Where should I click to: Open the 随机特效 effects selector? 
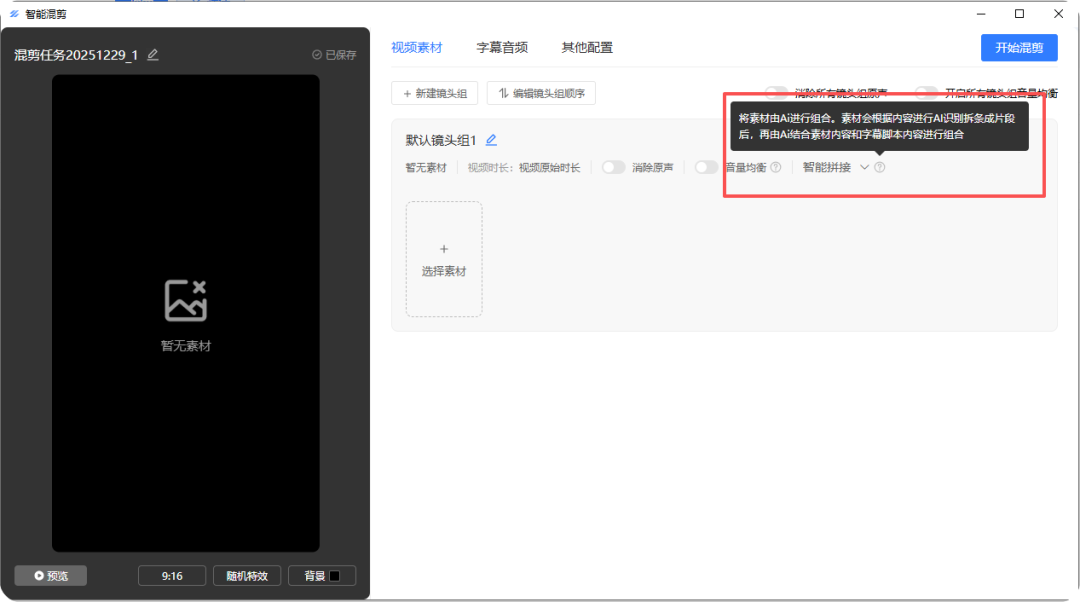pyautogui.click(x=247, y=576)
